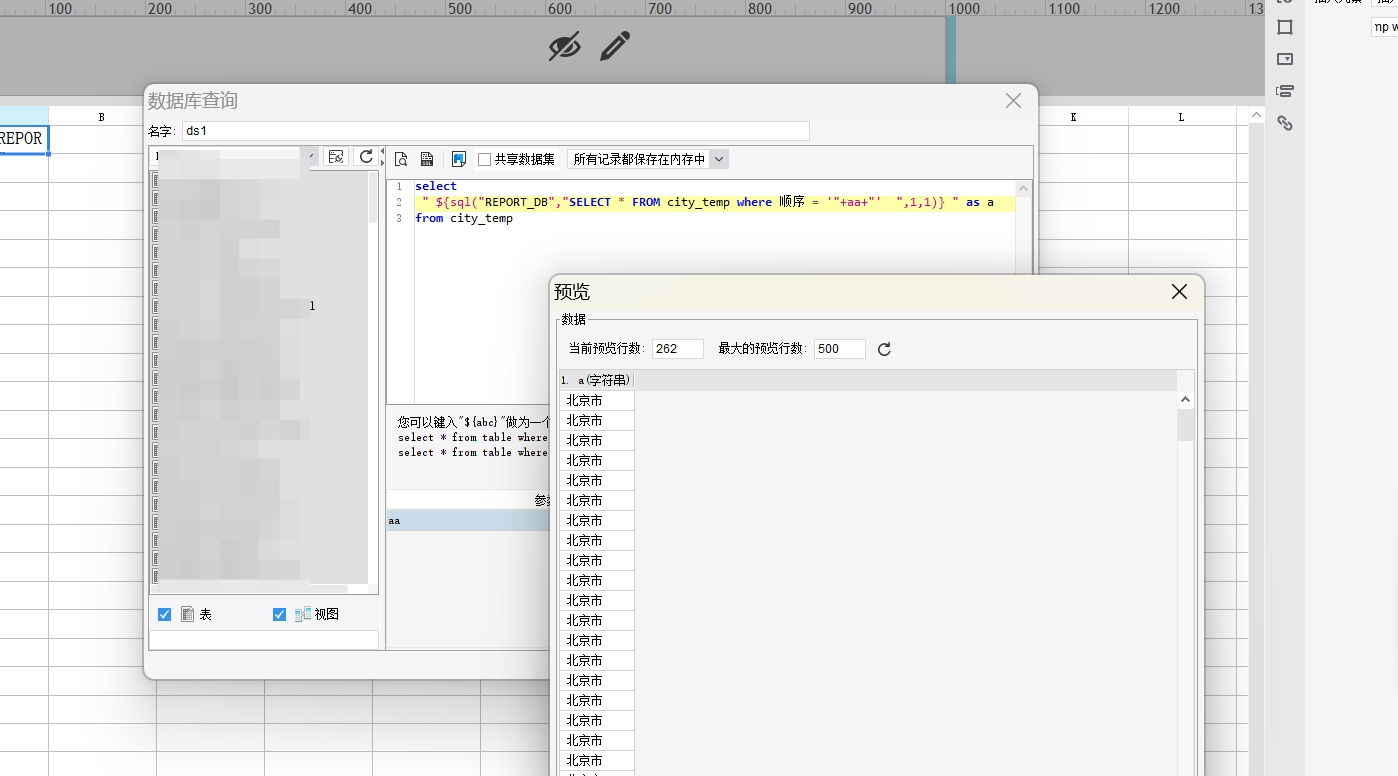Click the spreadsheet cell containing REPOR

[24, 139]
